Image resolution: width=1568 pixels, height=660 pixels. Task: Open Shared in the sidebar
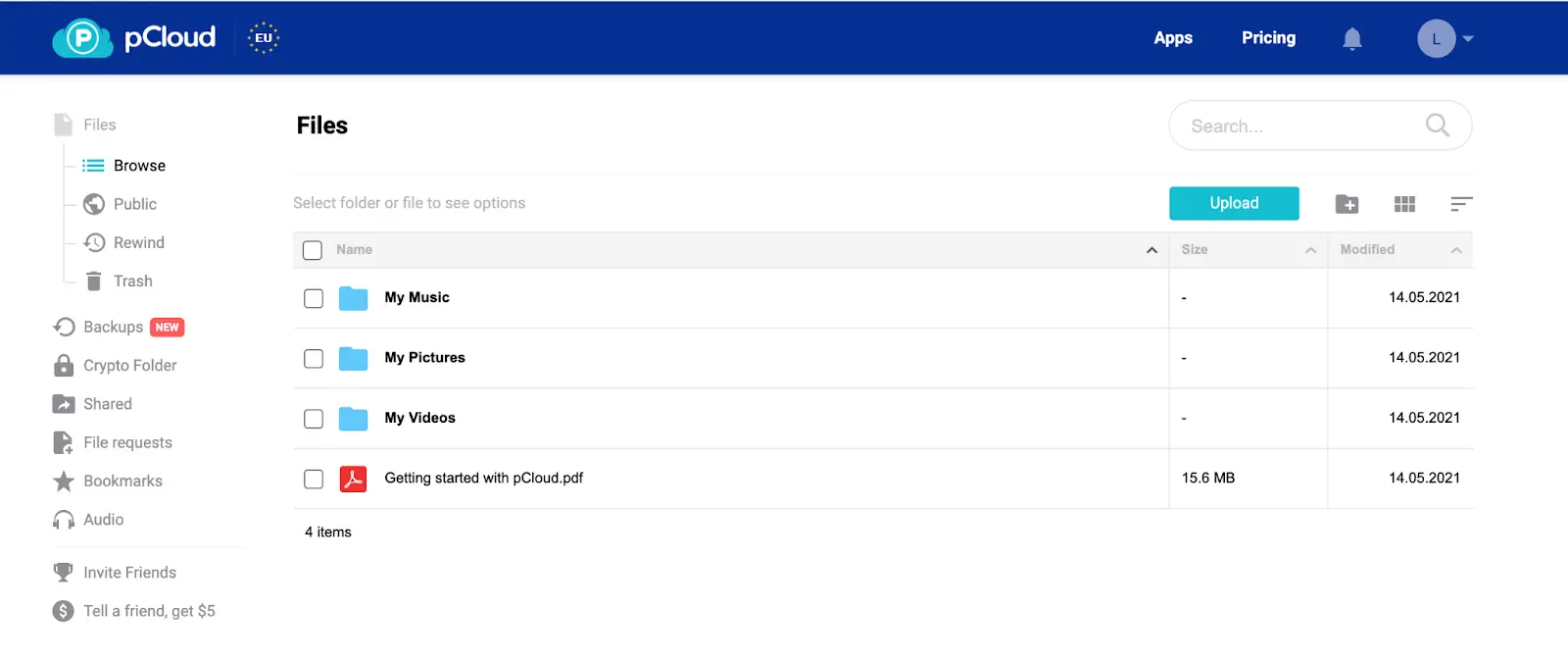click(108, 404)
